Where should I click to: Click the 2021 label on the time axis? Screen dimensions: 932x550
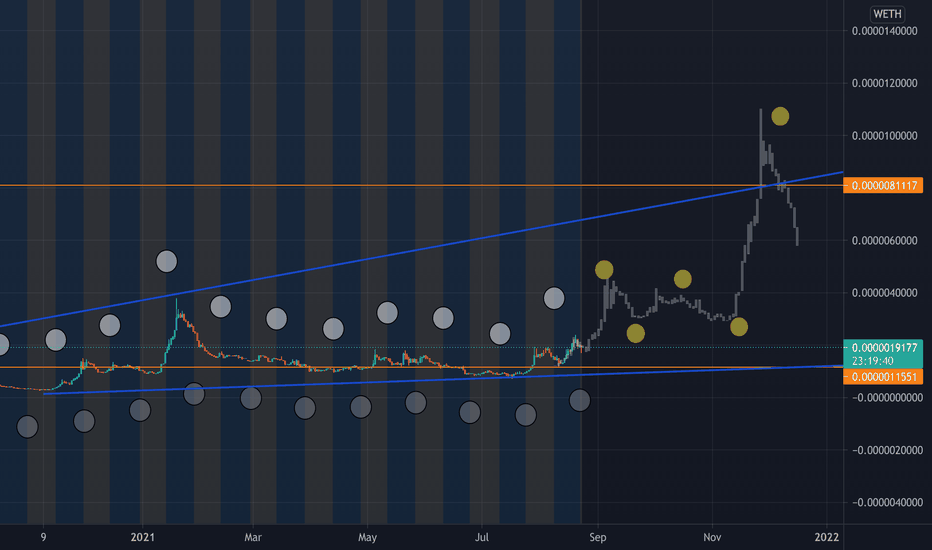pyautogui.click(x=142, y=537)
